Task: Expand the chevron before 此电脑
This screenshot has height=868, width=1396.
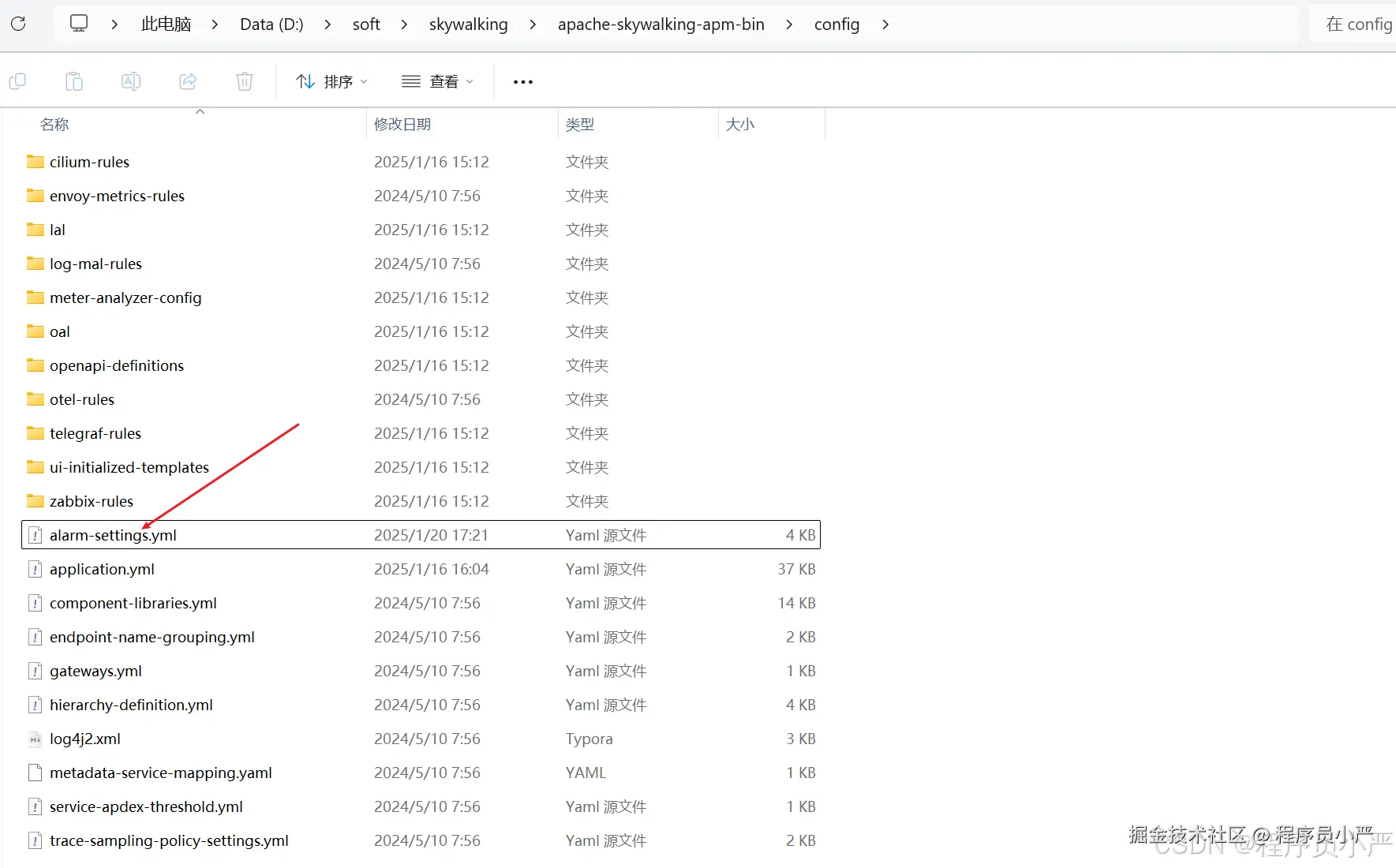Action: tap(114, 24)
